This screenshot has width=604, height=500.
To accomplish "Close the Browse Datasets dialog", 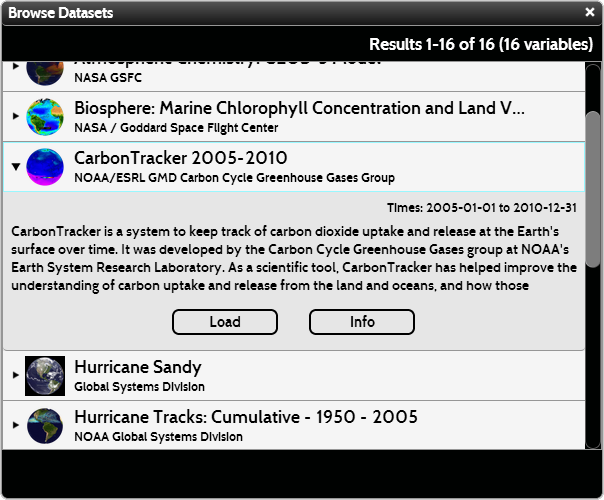I will [x=589, y=12].
